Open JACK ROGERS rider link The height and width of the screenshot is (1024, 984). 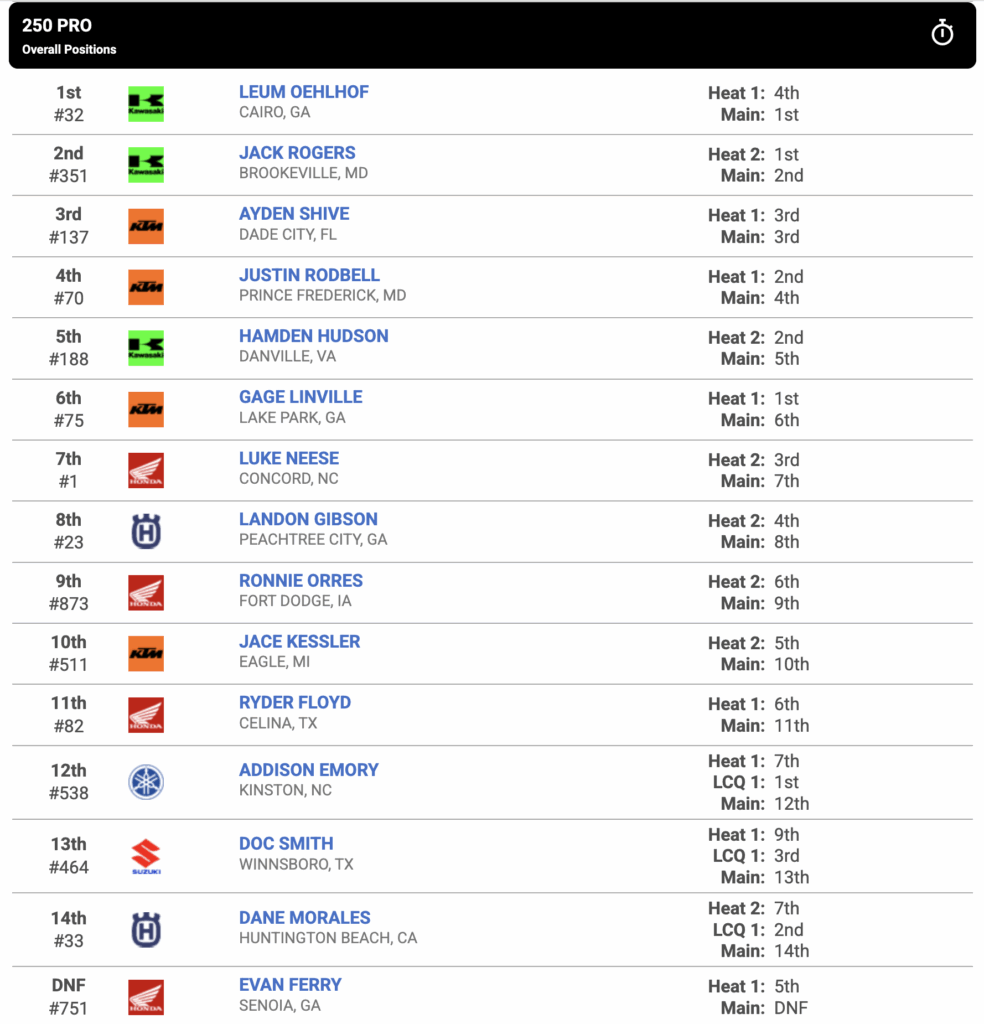tap(297, 153)
